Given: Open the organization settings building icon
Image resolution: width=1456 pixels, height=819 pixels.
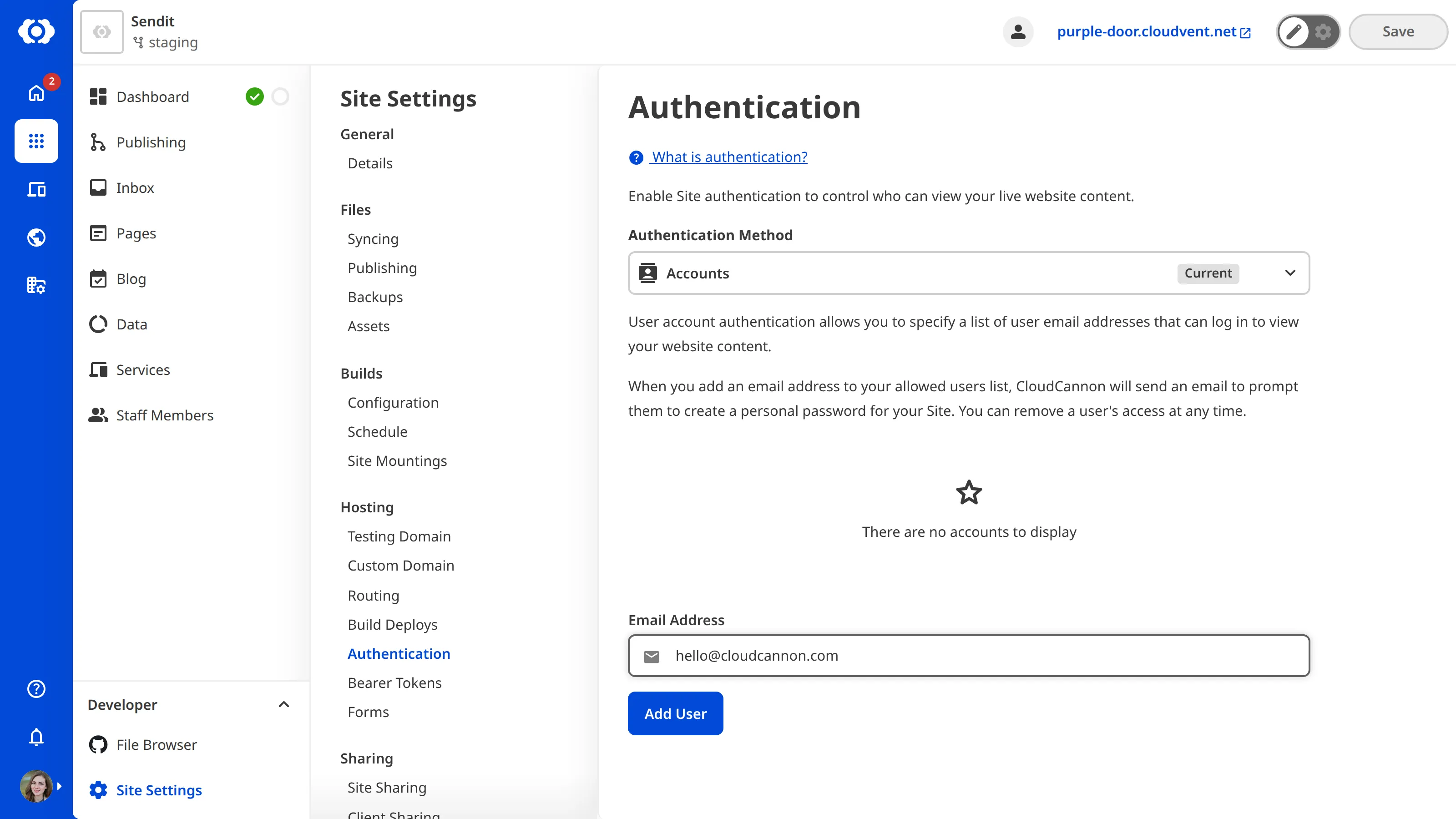Looking at the screenshot, I should (x=36, y=285).
